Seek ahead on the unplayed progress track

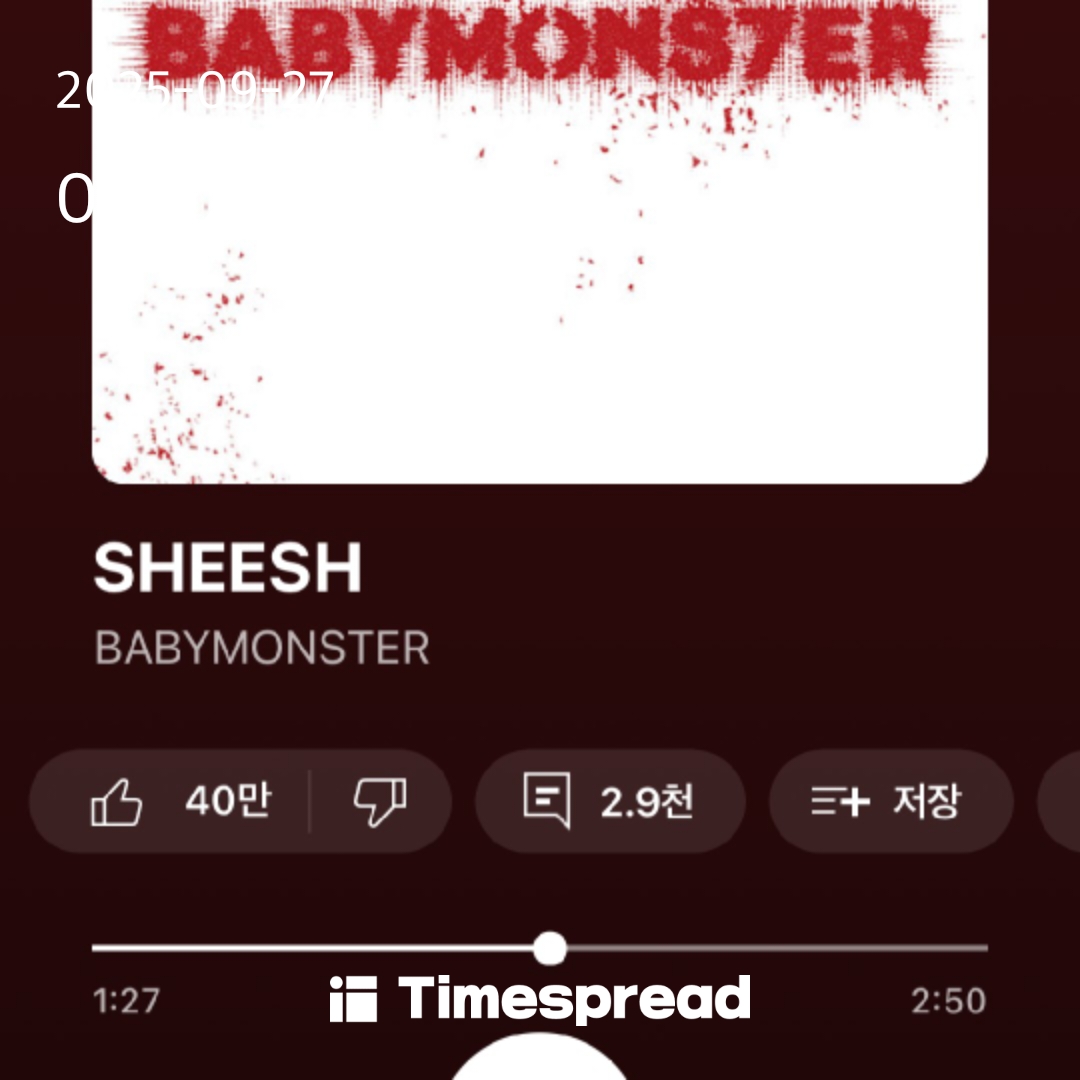click(x=778, y=948)
